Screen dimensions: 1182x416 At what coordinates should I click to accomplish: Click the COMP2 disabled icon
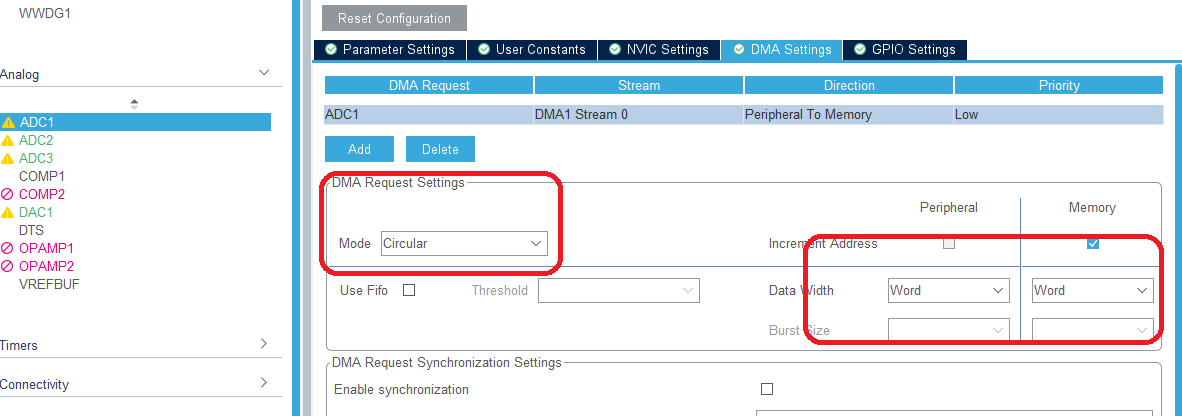[8, 194]
